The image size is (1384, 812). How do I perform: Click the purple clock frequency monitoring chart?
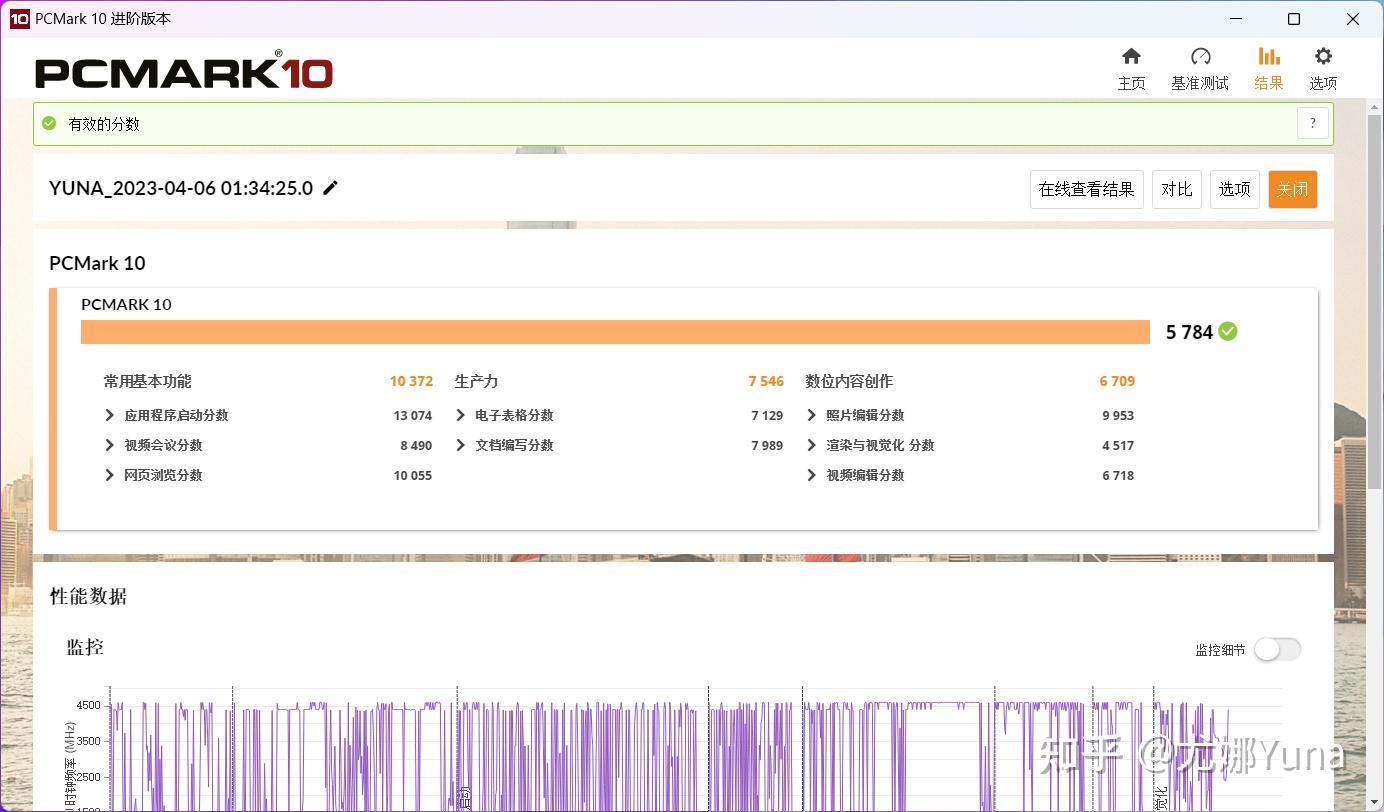(695, 750)
